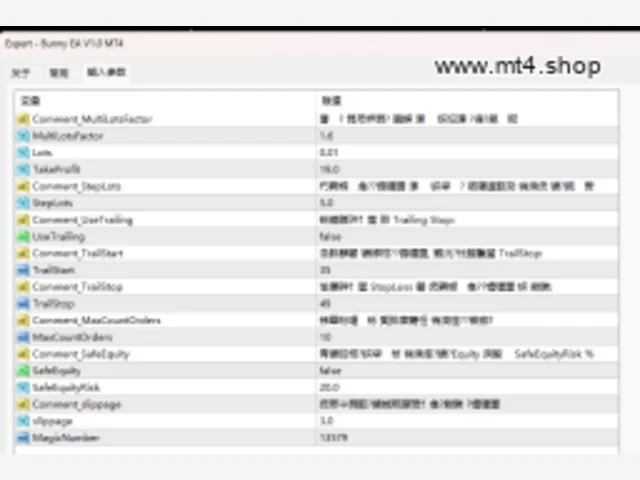The height and width of the screenshot is (480, 640).
Task: Click the MultiLotsFactor variable name
Action: click(68, 136)
